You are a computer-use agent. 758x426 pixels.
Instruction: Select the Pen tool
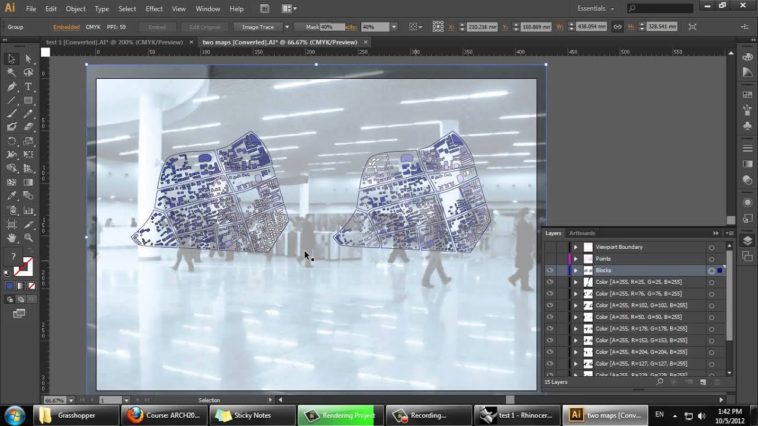click(12, 87)
